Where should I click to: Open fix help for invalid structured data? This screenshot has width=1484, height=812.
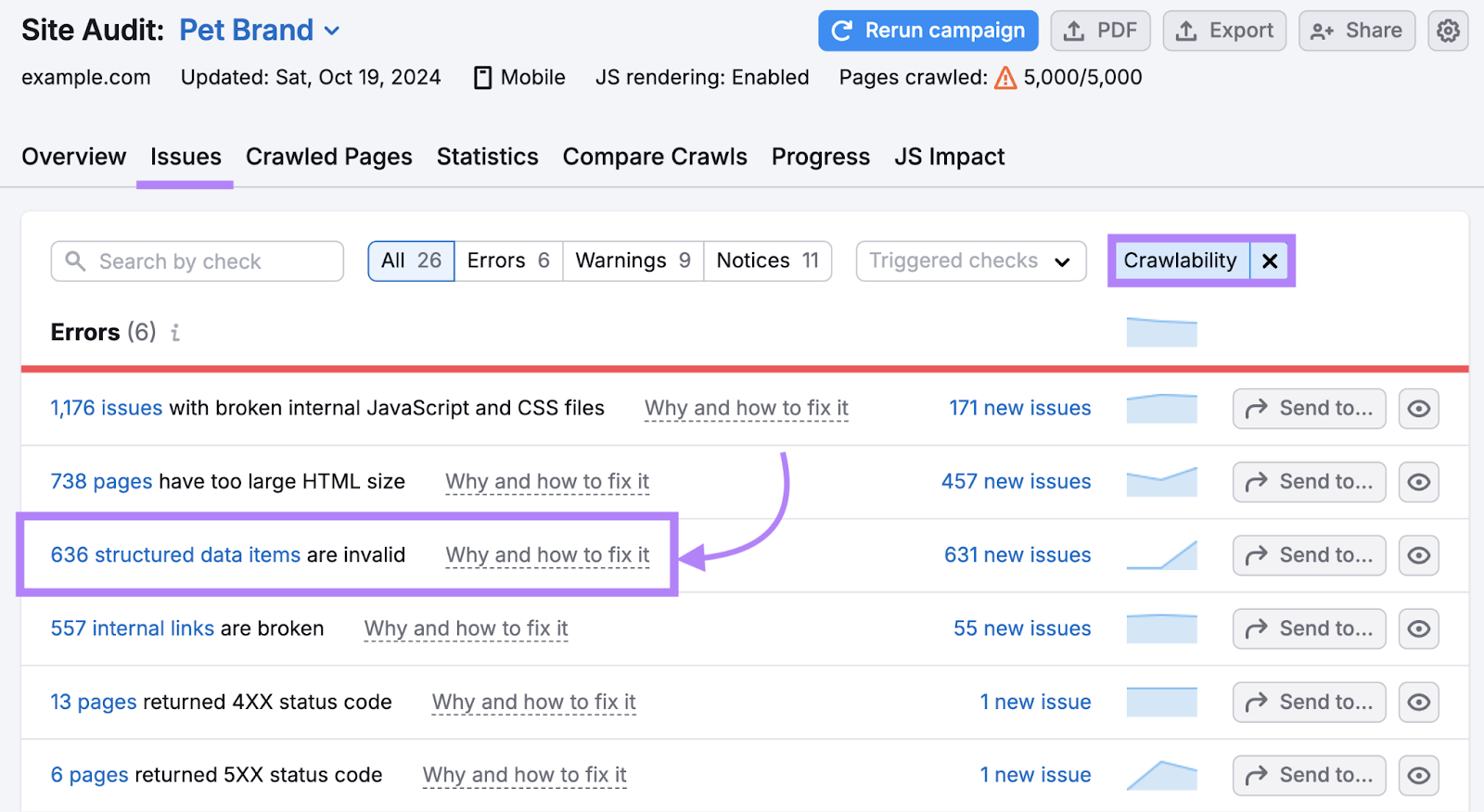pos(547,555)
